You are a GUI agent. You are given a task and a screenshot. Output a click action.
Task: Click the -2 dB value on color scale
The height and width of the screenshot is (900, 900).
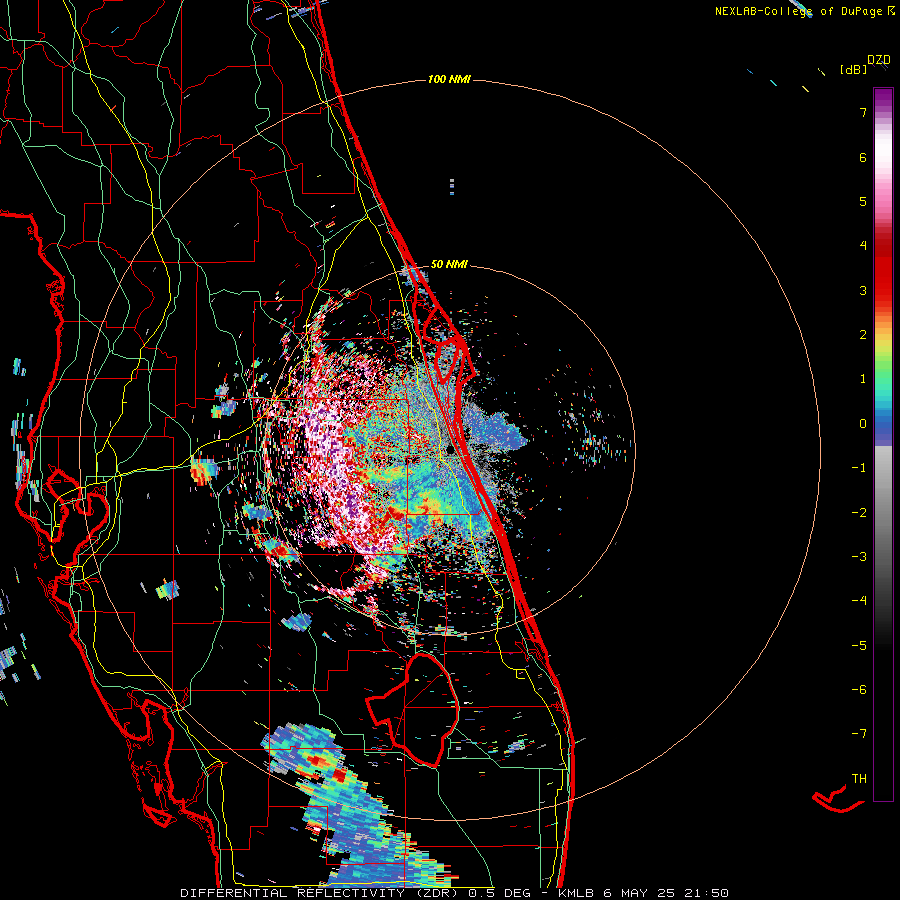click(x=859, y=512)
